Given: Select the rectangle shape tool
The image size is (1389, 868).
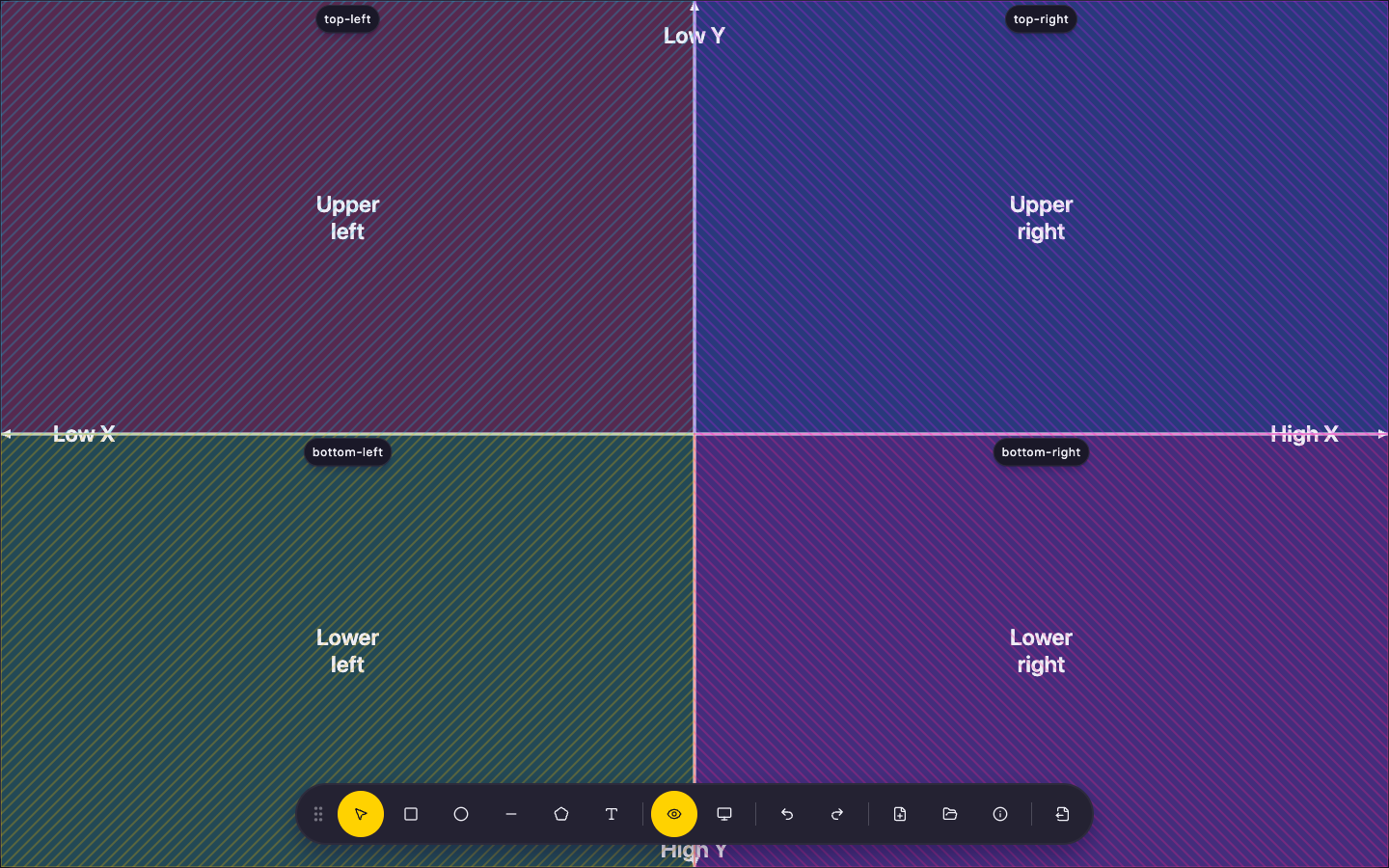Looking at the screenshot, I should [411, 814].
